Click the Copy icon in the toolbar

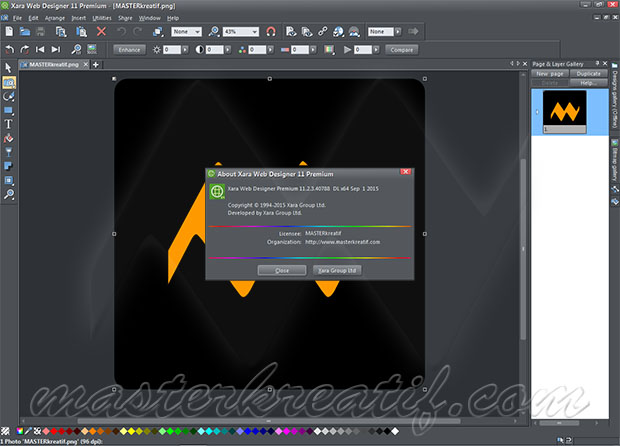pos(61,32)
